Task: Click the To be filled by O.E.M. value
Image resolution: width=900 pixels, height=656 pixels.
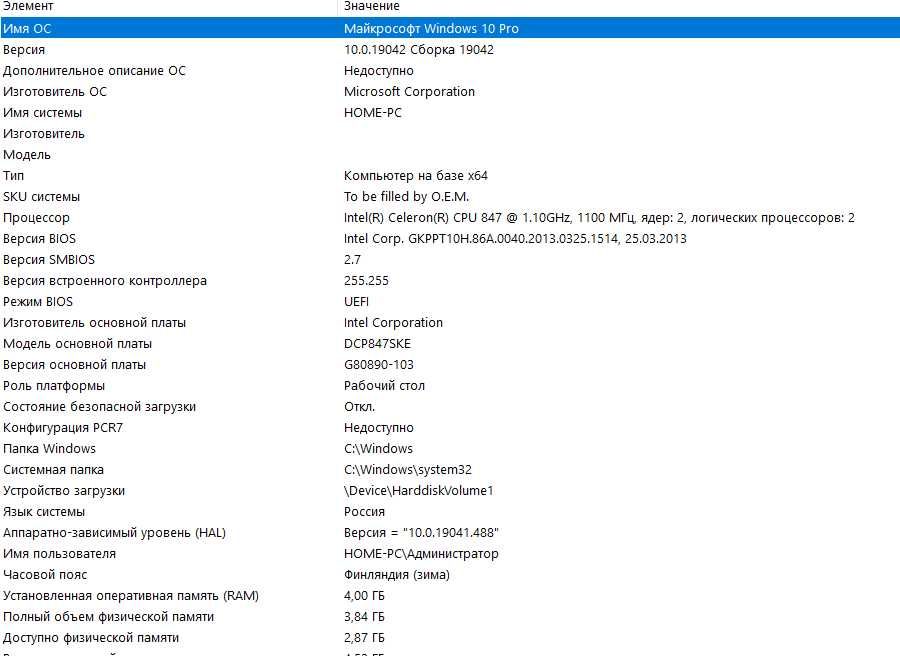Action: pyautogui.click(x=406, y=197)
